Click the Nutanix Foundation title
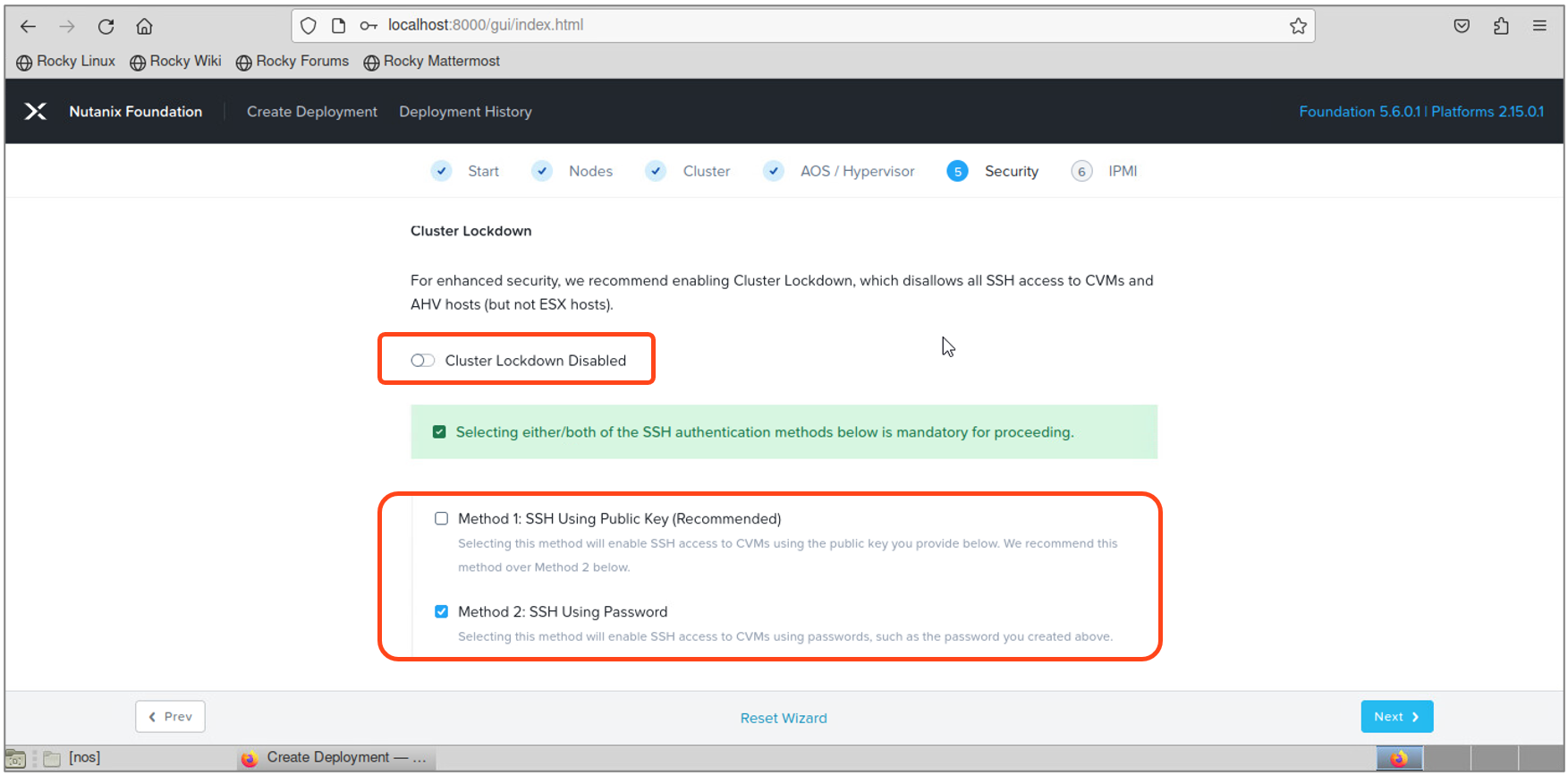Image resolution: width=1568 pixels, height=776 pixels. tap(136, 112)
